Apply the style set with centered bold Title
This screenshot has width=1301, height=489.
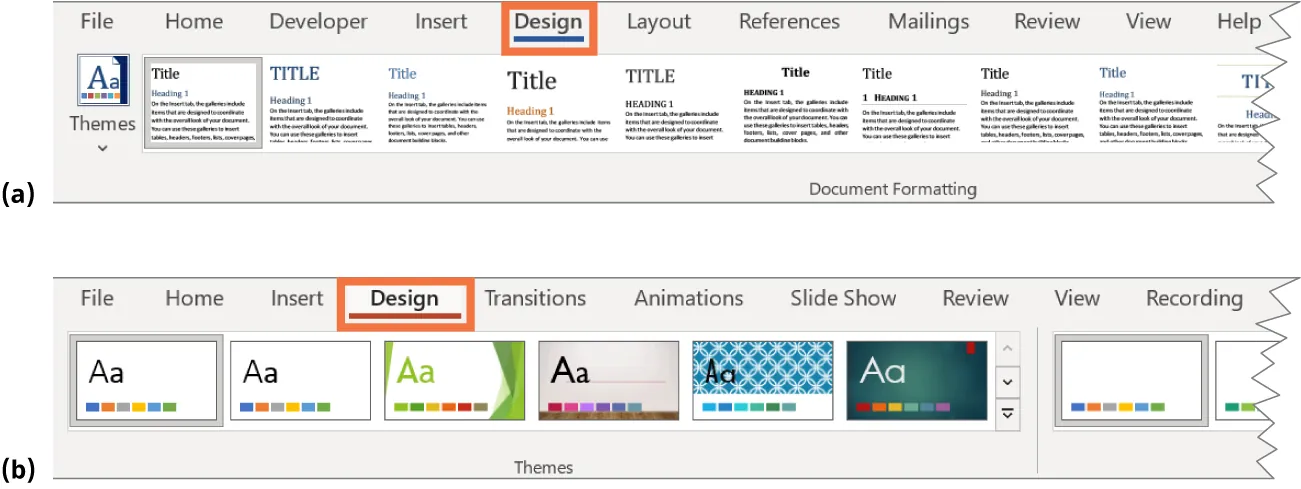795,103
